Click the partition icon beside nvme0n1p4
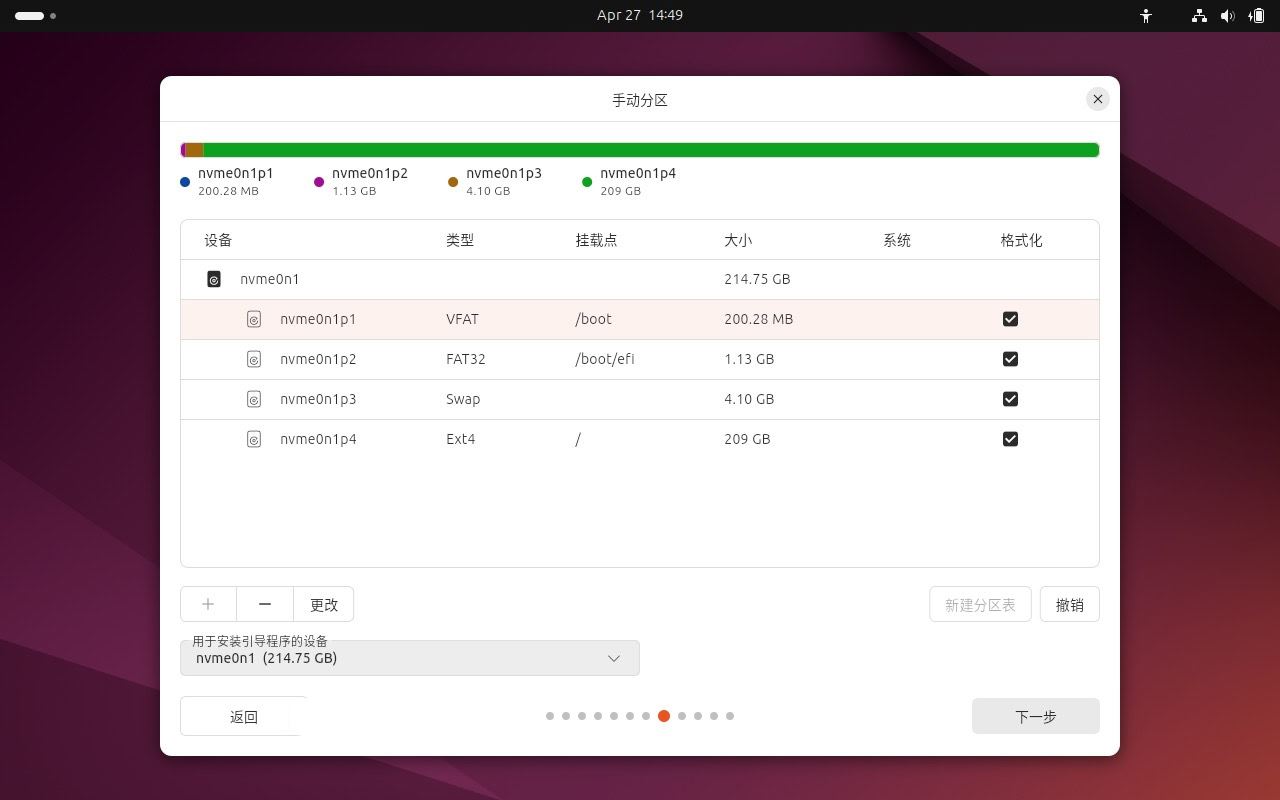 pyautogui.click(x=254, y=438)
